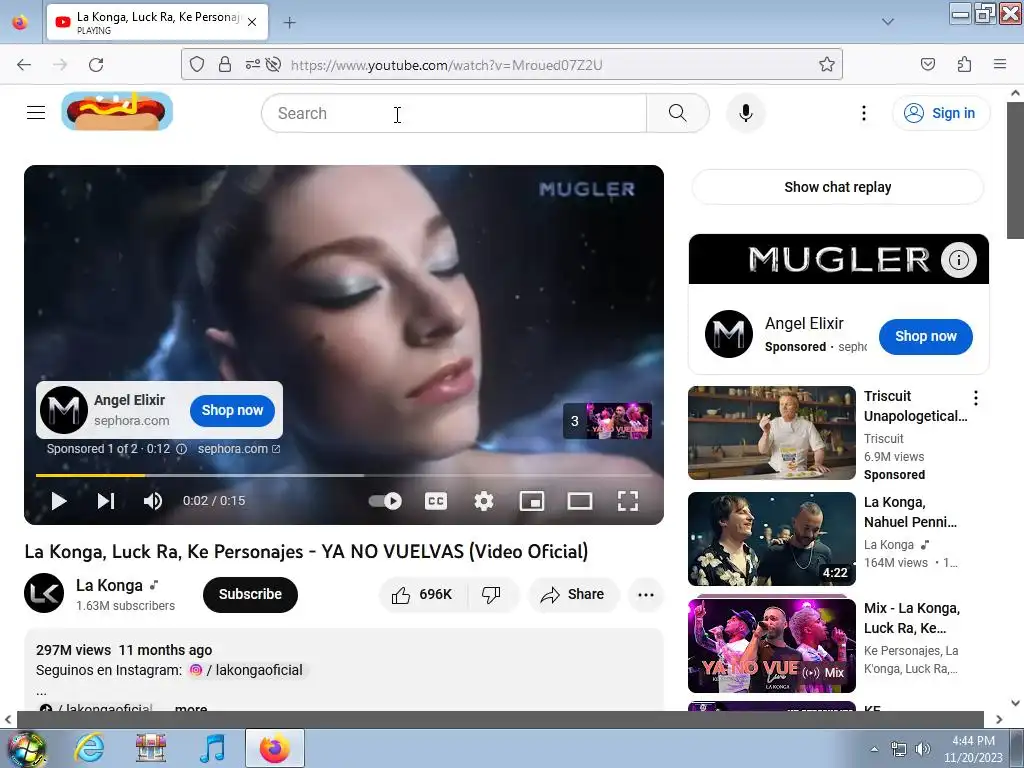1024x768 pixels.
Task: Open a new tab with plus
Action: click(x=289, y=22)
